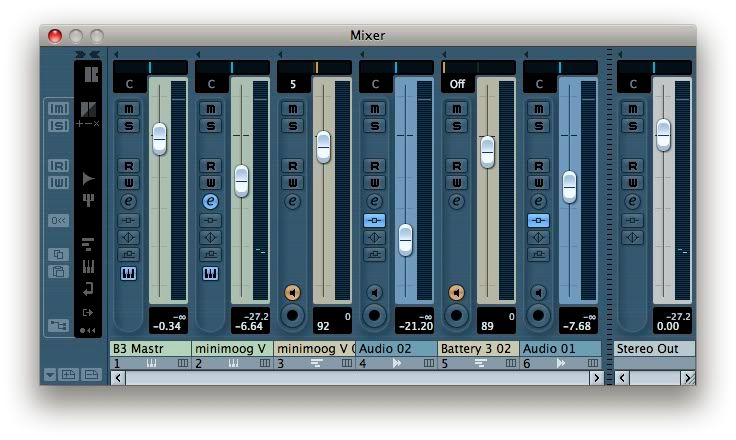This screenshot has height=440, width=736.
Task: Open the B3 Mastr instrument keyboard icon
Action: [x=129, y=273]
